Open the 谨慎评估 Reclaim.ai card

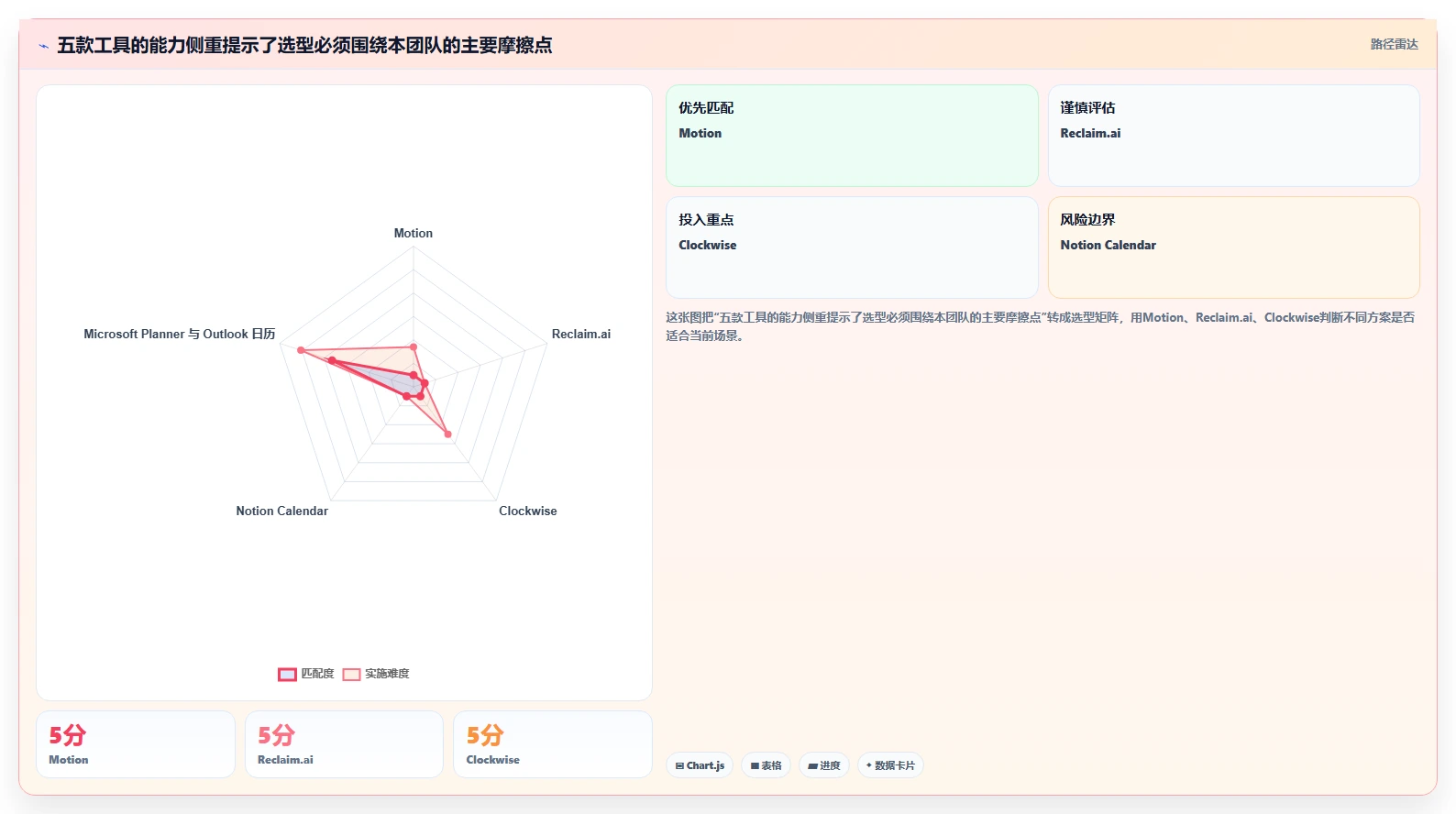tap(1234, 136)
